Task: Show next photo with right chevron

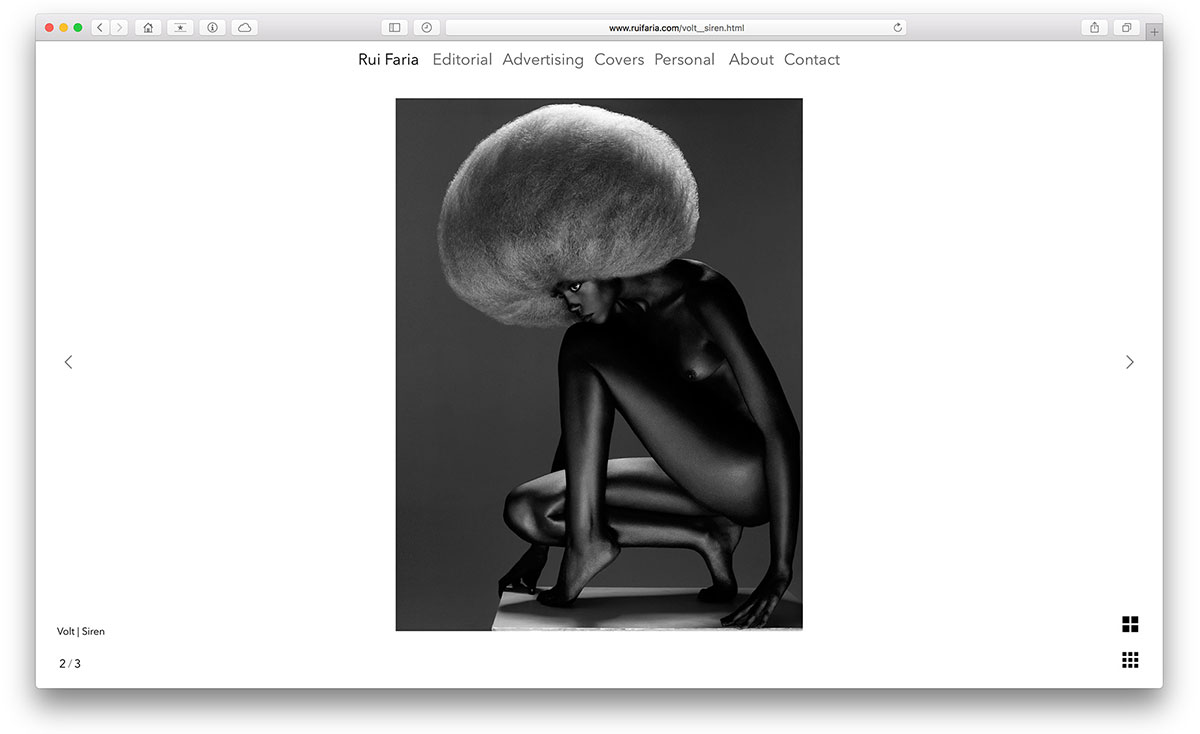Action: pyautogui.click(x=1129, y=362)
